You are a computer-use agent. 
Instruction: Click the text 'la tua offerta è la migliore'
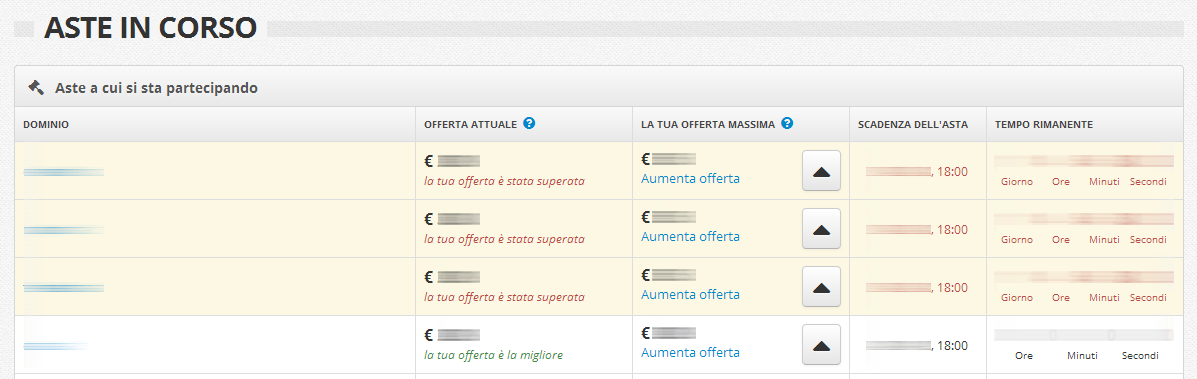(493, 355)
